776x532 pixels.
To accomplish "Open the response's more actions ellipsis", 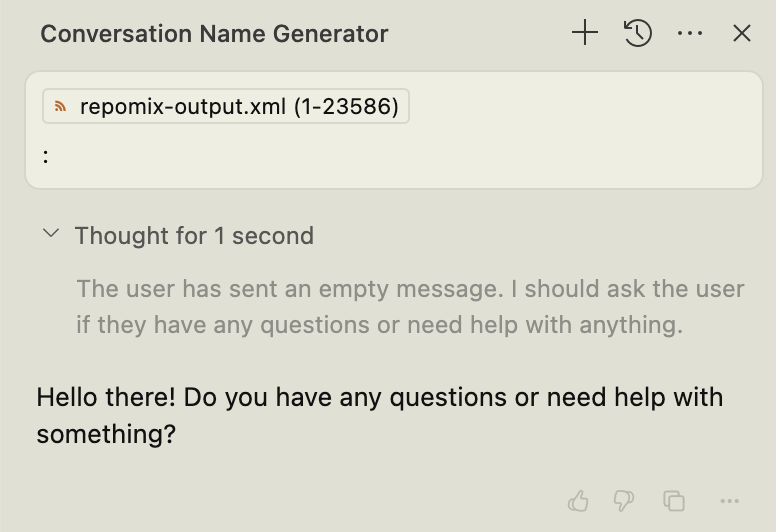I will pyautogui.click(x=729, y=500).
